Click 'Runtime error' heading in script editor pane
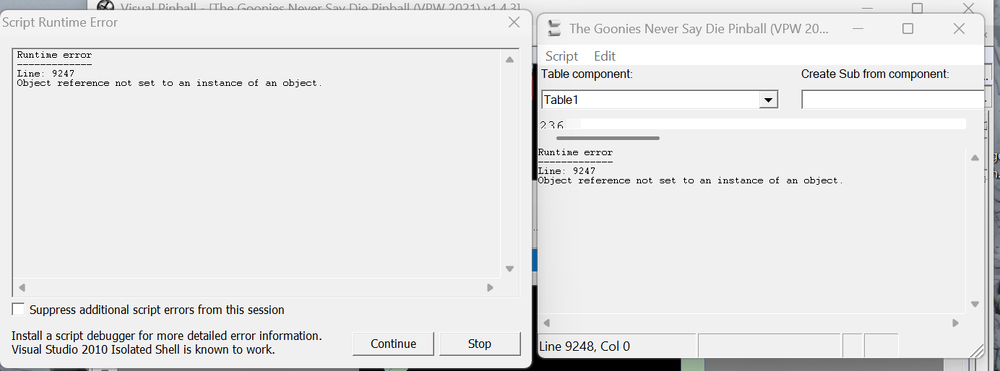1000x371 pixels. [x=575, y=152]
